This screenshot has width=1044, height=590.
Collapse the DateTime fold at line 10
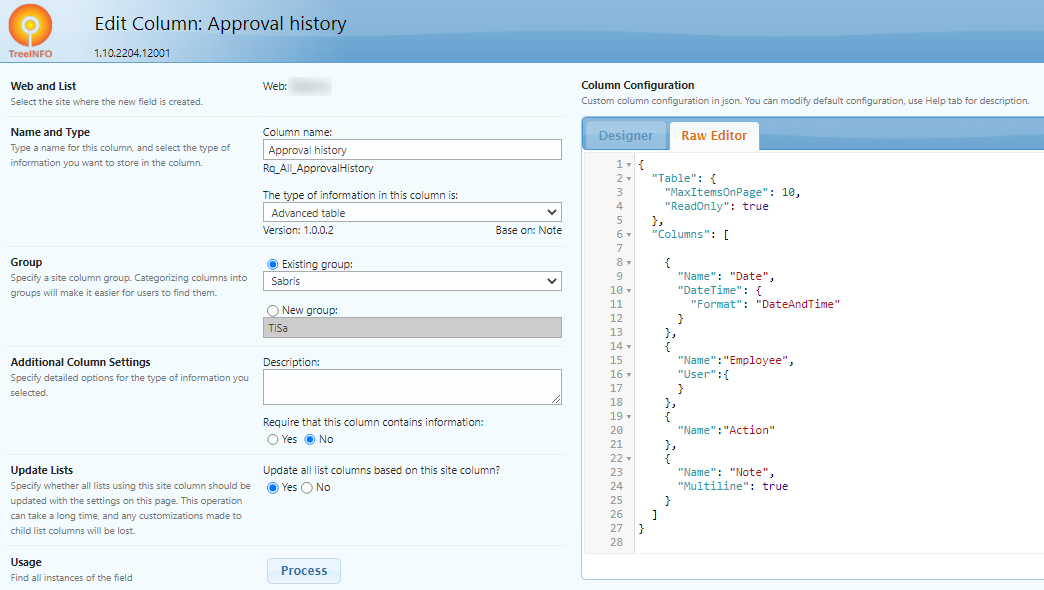click(x=629, y=290)
